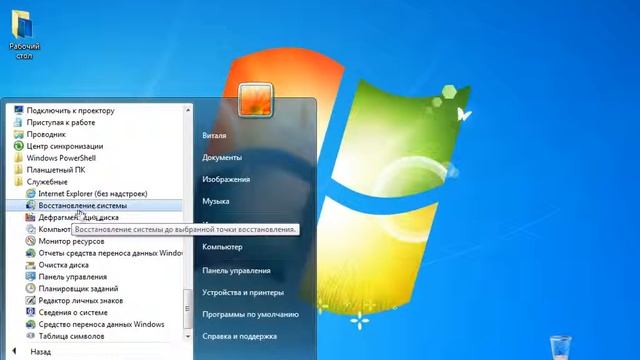Expand Планшетный ПК folder entry
Image resolution: width=640 pixels, height=360 pixels.
tap(56, 169)
